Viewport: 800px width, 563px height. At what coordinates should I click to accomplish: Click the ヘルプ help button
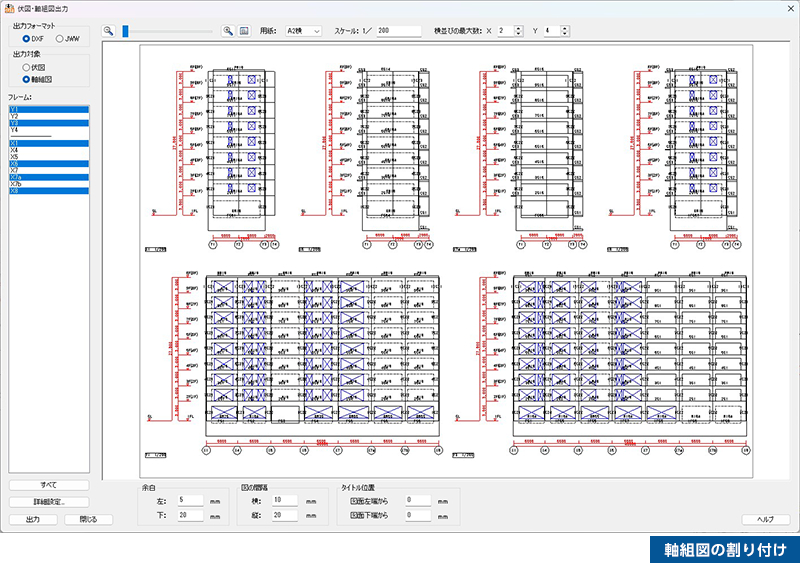tap(765, 519)
